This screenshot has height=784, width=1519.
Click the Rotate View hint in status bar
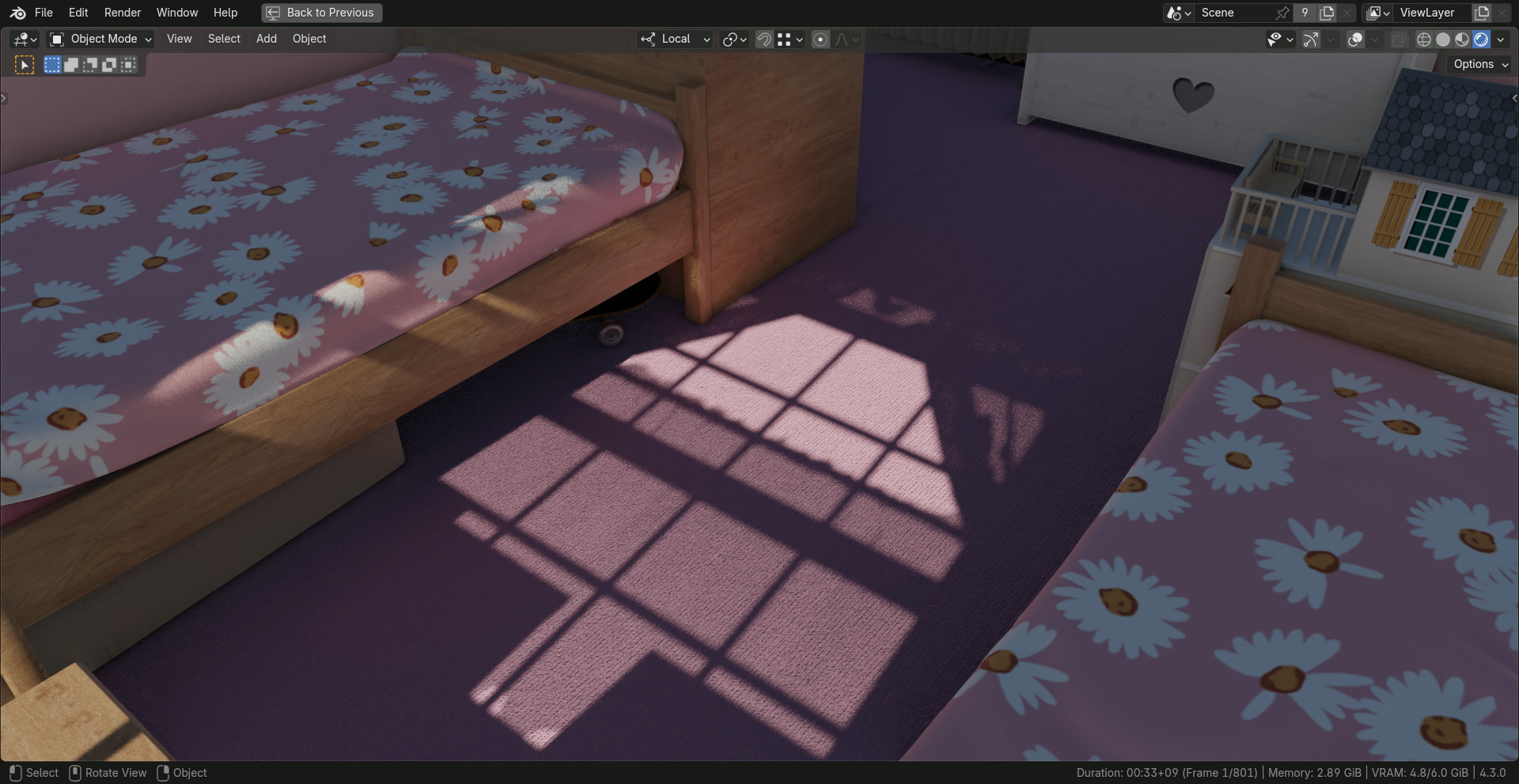coord(108,773)
